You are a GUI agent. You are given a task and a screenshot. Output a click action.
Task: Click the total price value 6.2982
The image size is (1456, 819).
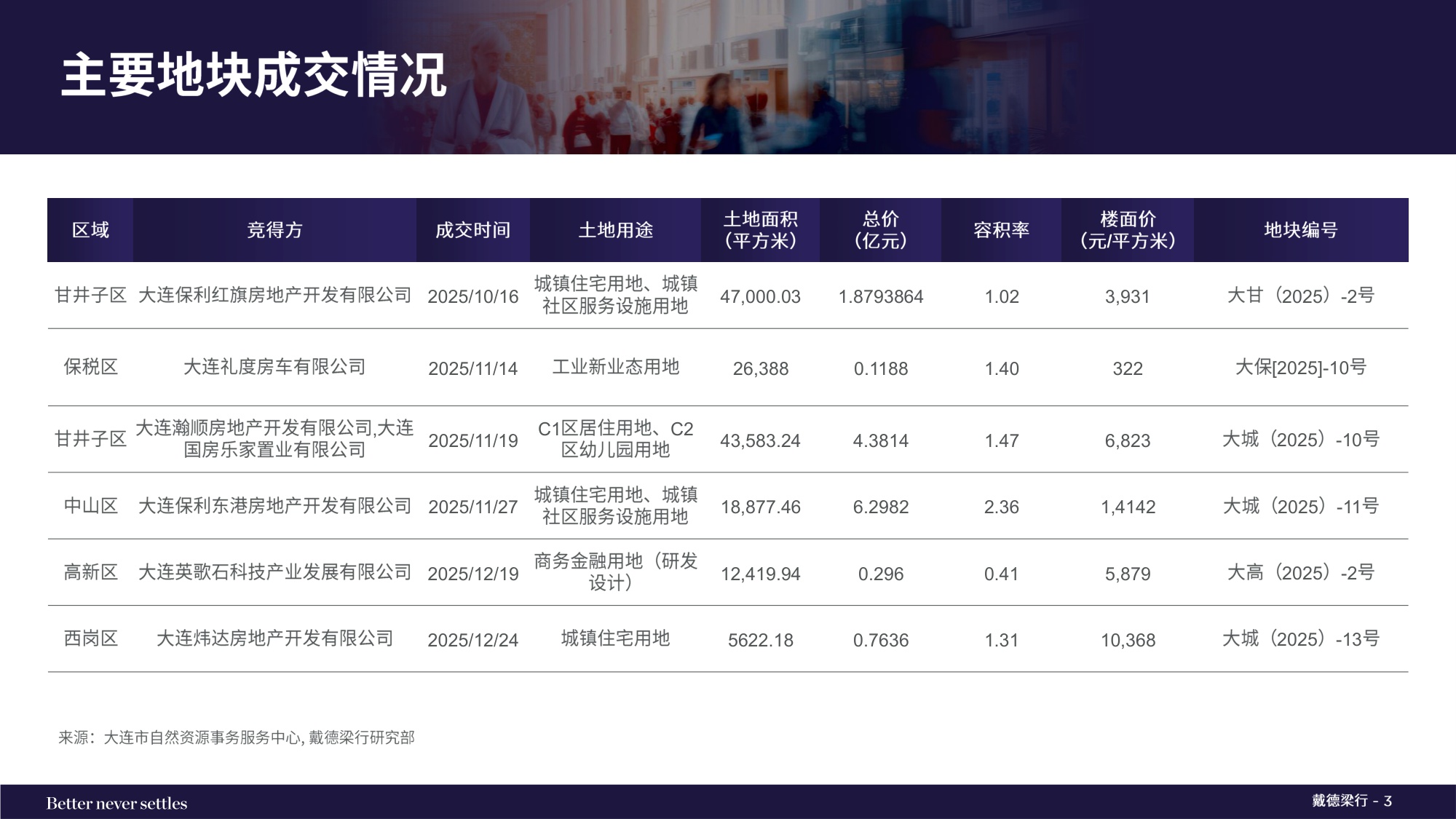tap(881, 505)
